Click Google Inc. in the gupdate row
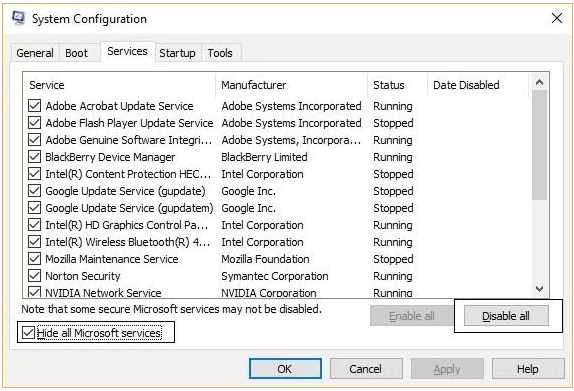 [x=249, y=191]
